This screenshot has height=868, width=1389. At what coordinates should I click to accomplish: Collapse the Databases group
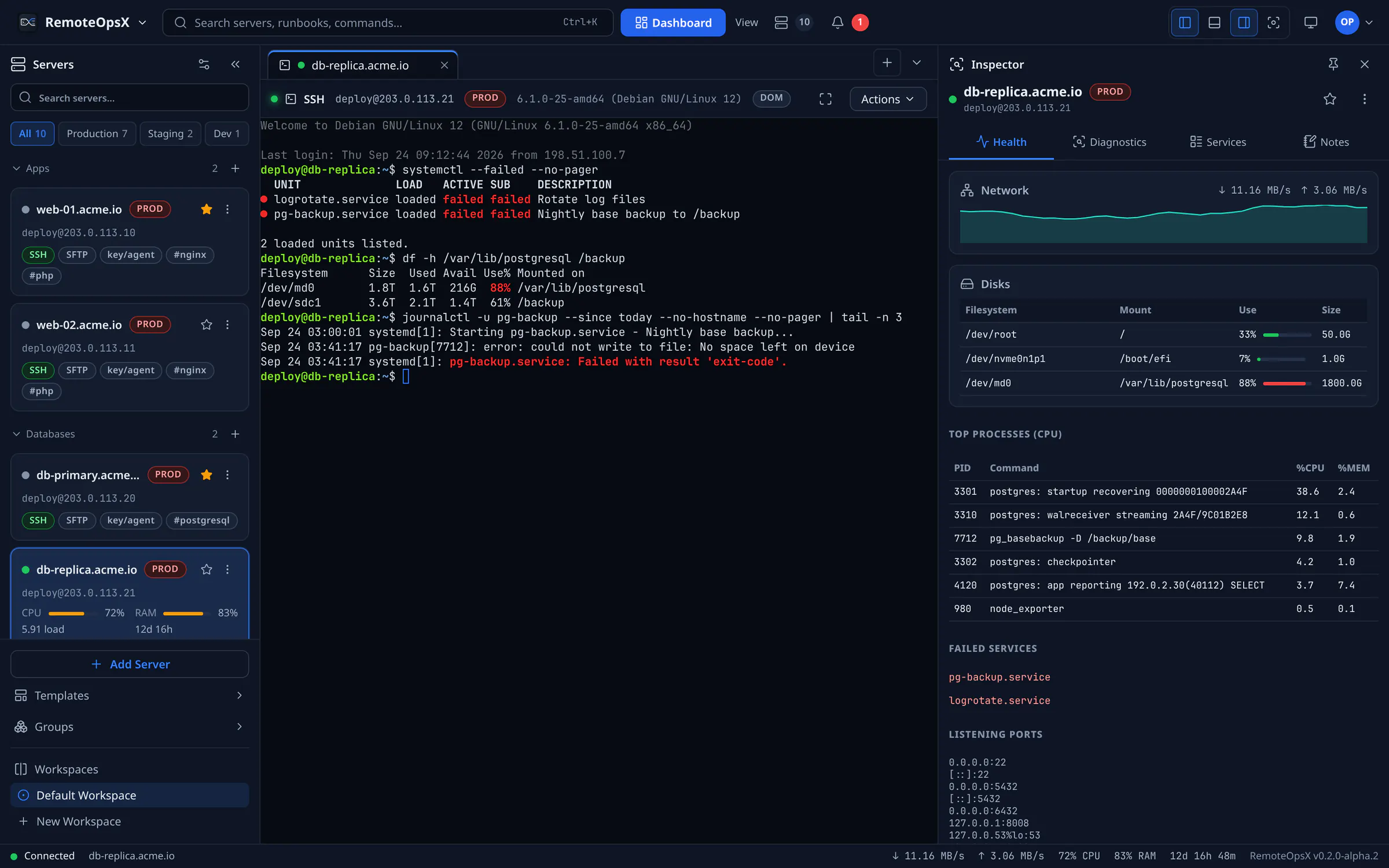click(x=16, y=434)
